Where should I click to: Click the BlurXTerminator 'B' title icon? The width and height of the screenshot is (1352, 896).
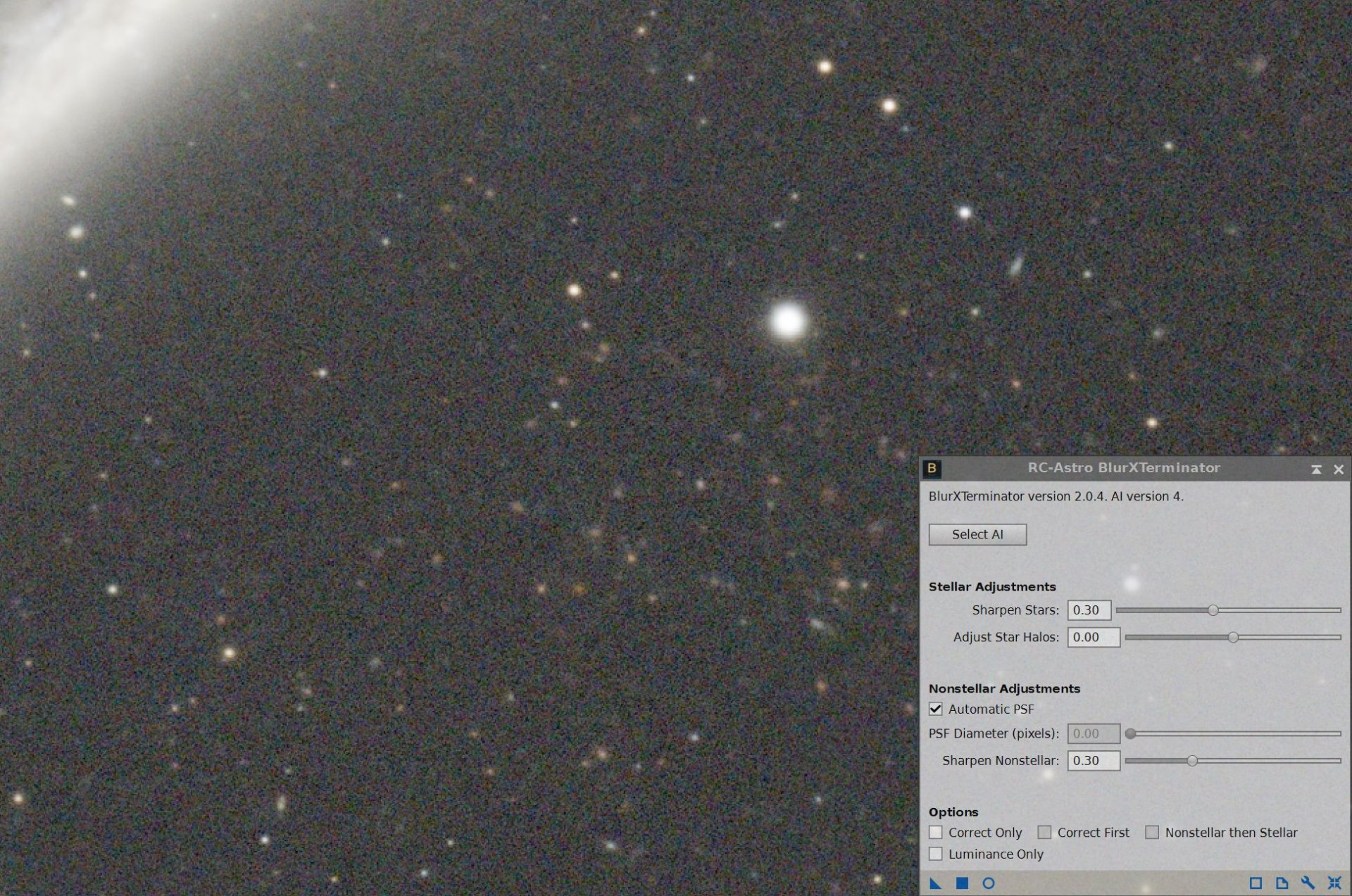tap(932, 468)
